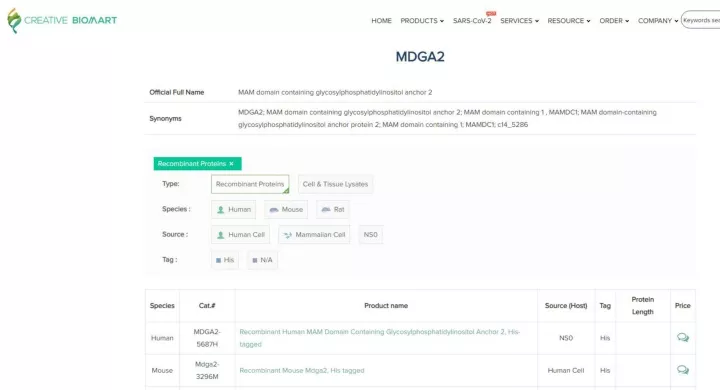Open the SARS-CoV-2 menu item
Screen dimensions: 720x390
pos(472,21)
